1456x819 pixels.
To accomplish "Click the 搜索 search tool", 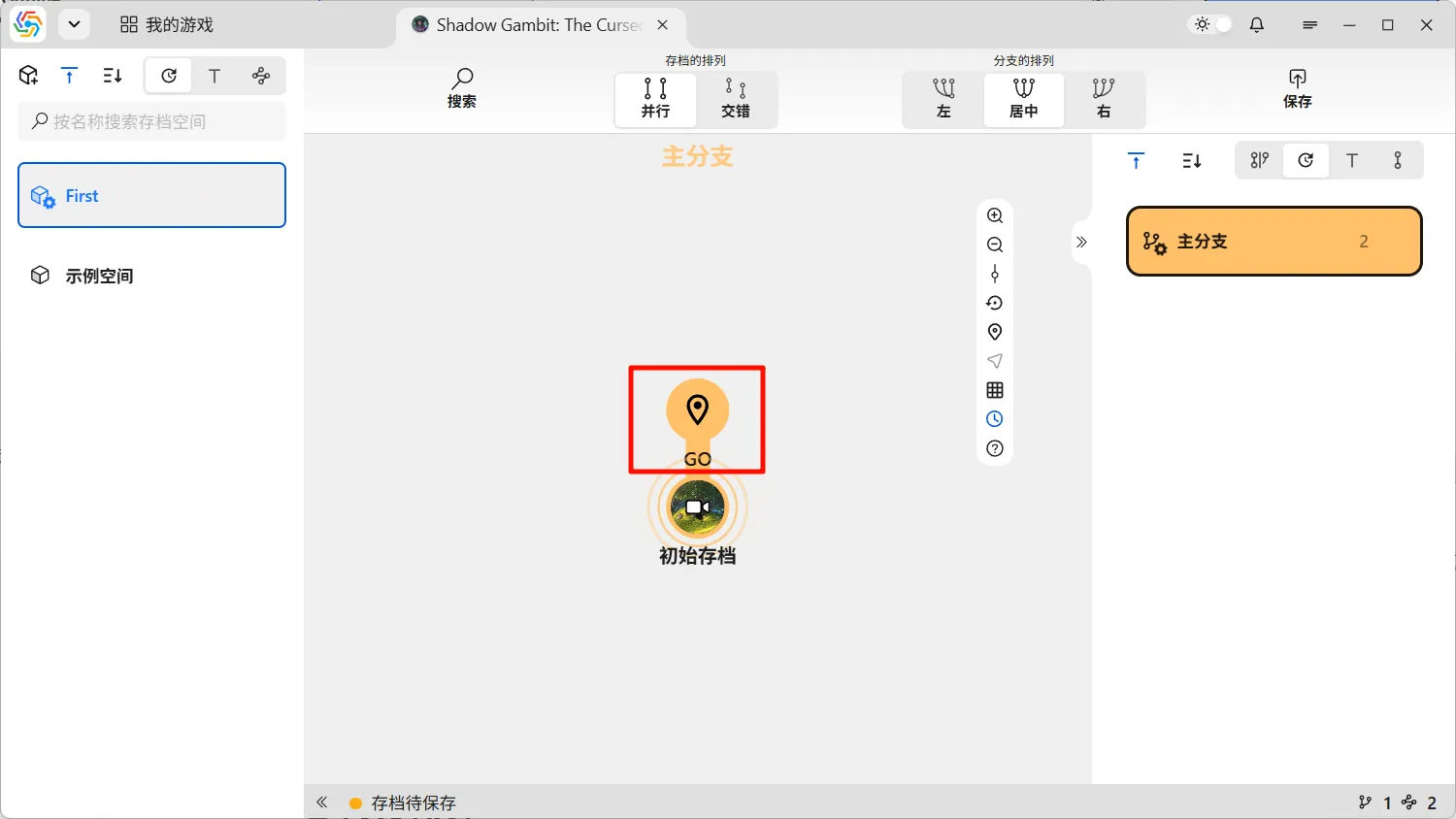I will click(x=462, y=88).
